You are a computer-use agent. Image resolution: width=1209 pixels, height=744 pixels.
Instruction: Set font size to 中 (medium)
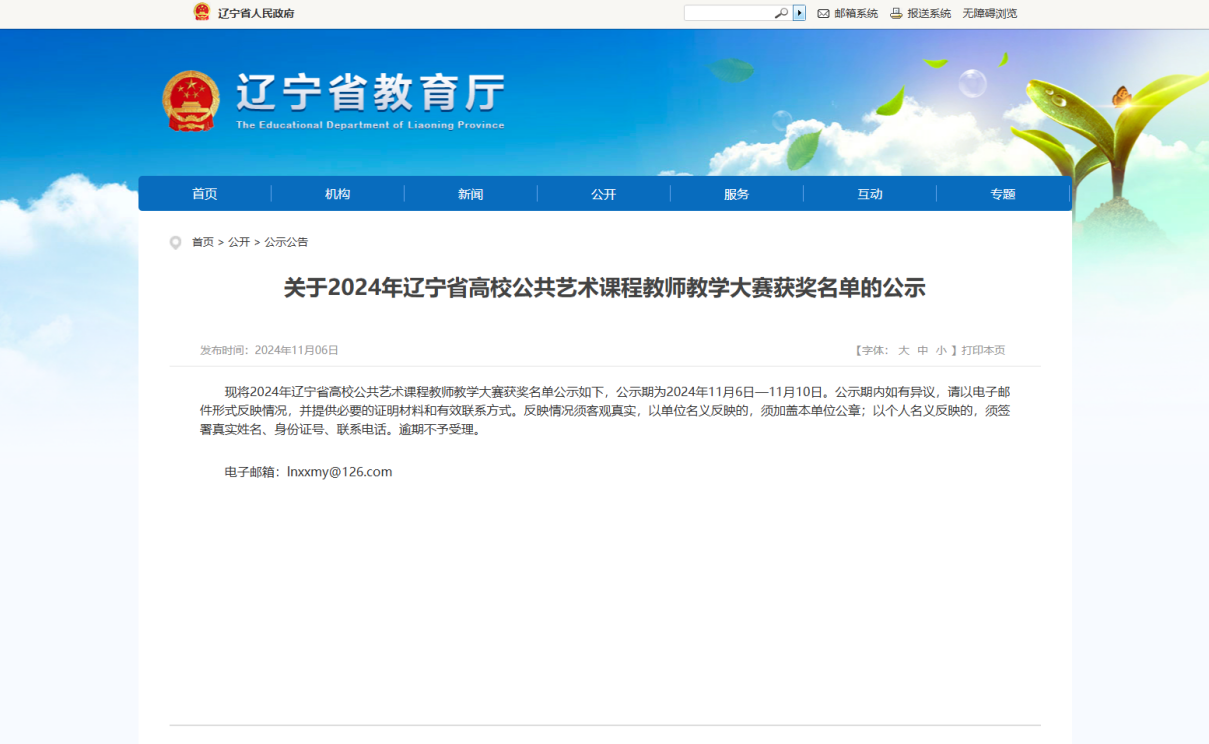click(923, 350)
